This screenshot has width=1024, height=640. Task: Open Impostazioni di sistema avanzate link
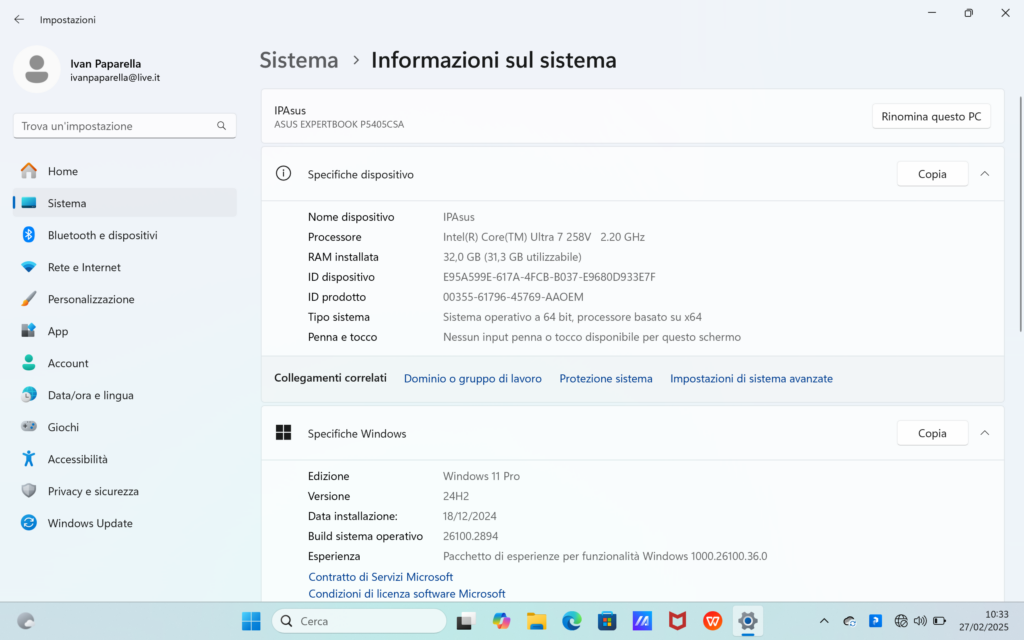click(751, 378)
